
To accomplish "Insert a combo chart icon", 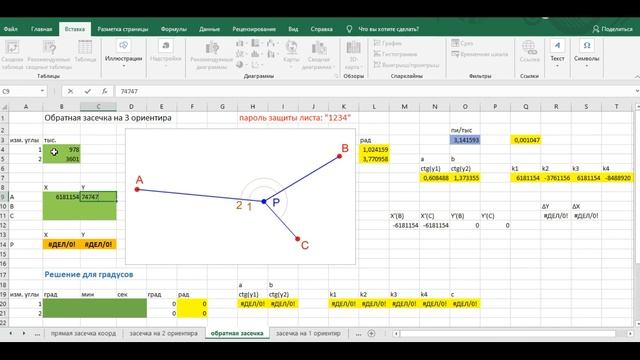I will point(271,54).
